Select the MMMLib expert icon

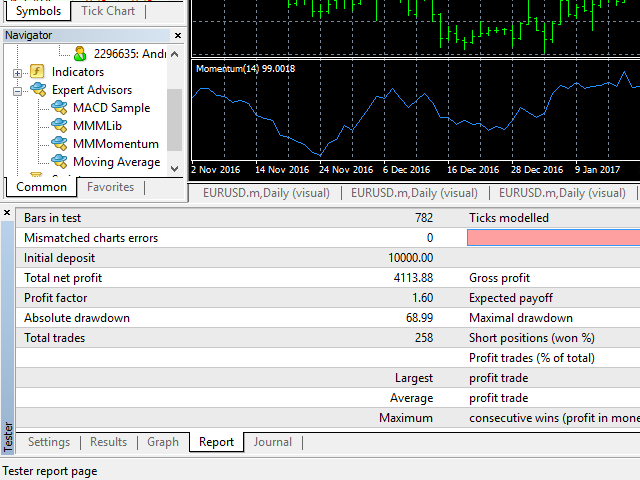pyautogui.click(x=60, y=126)
